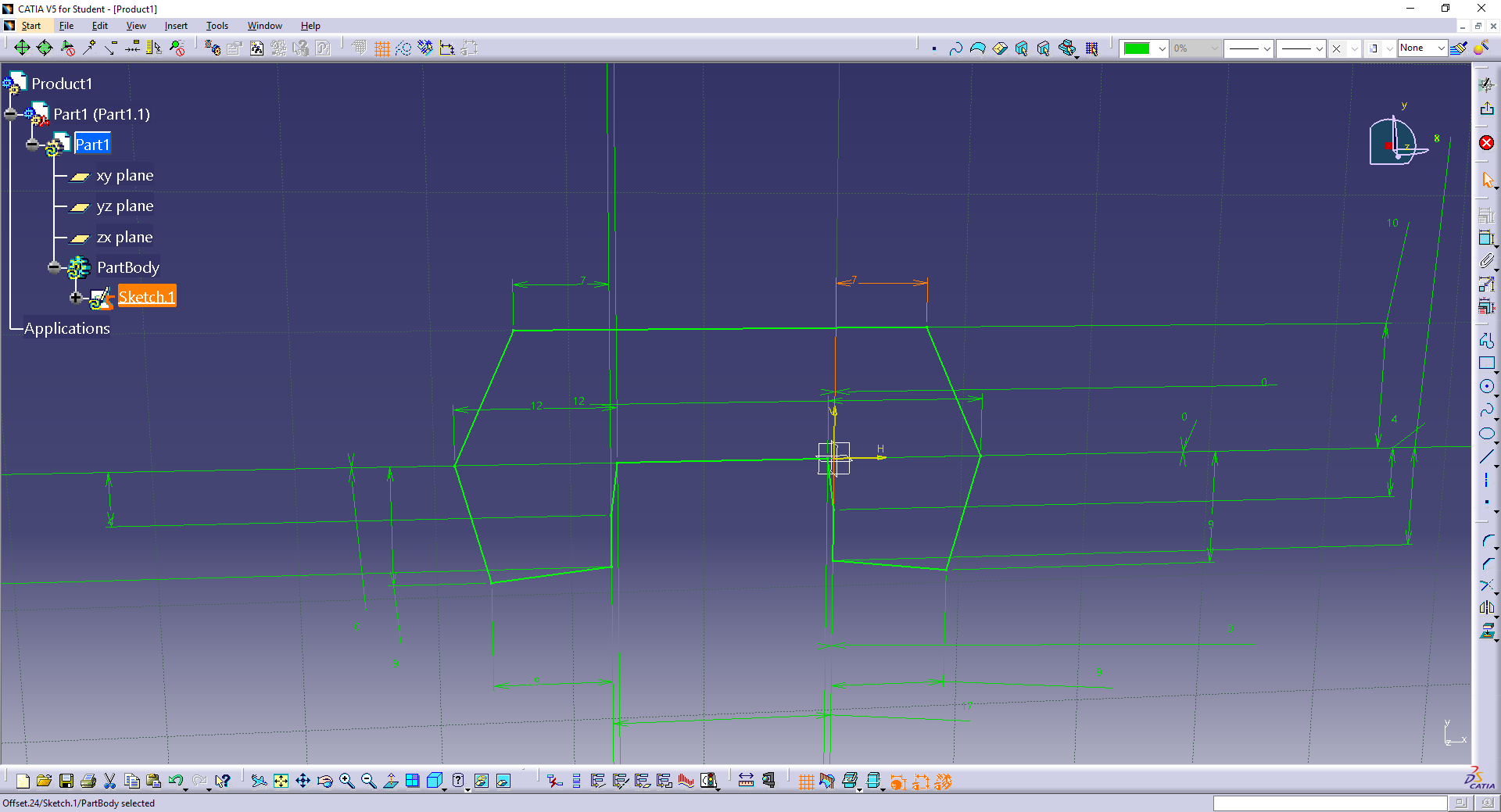Select the yz plane tree item
1501x812 pixels.
click(125, 206)
